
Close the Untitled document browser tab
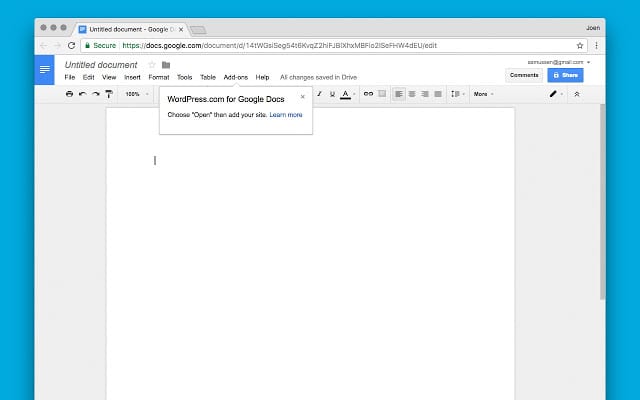pos(181,29)
